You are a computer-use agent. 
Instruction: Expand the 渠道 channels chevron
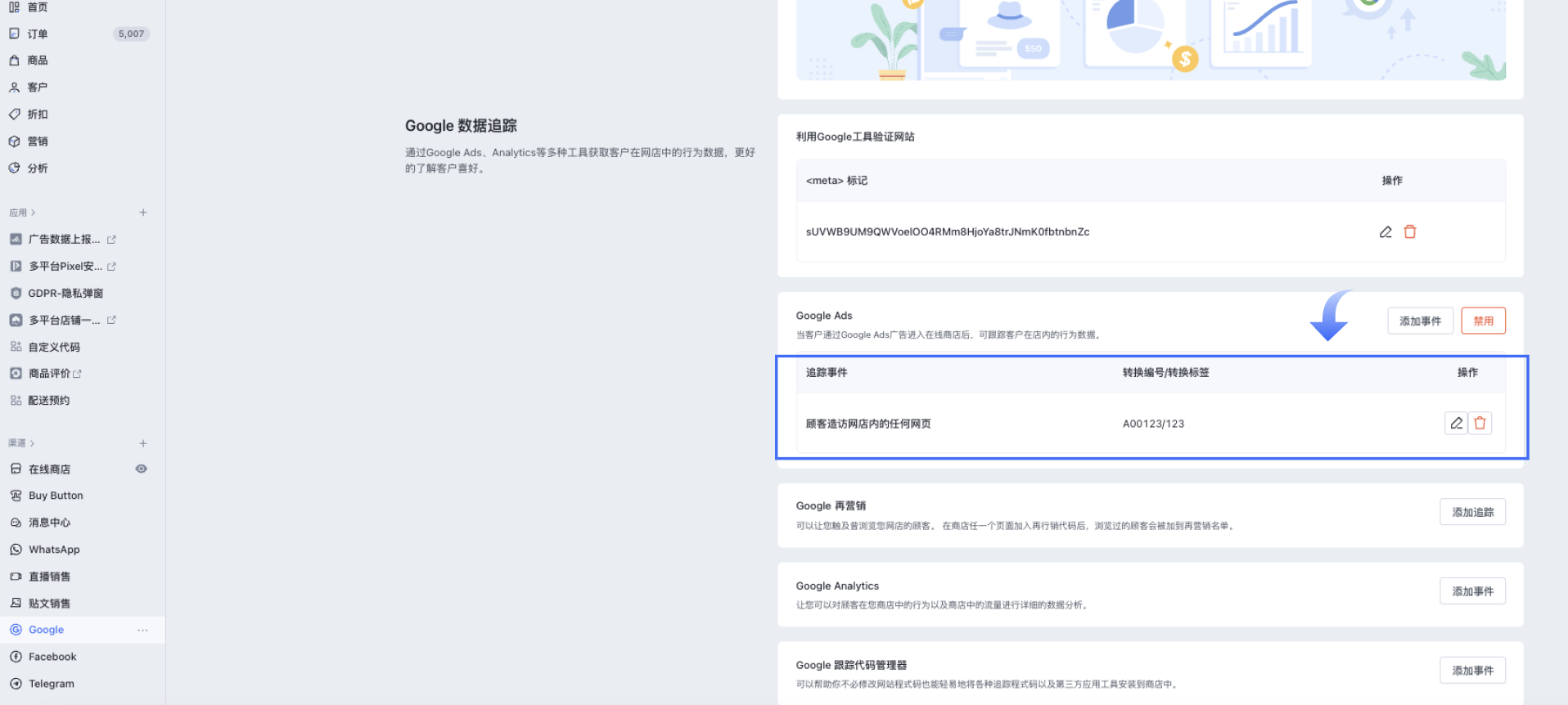(x=32, y=443)
